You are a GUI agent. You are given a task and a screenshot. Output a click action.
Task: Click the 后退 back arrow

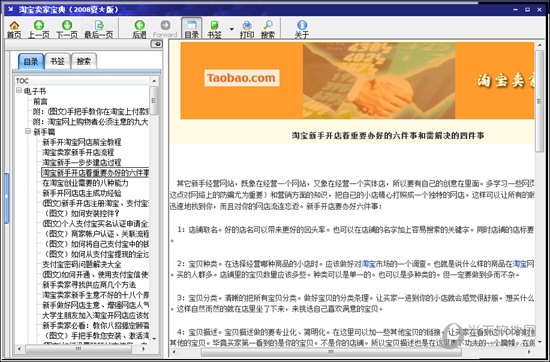[x=139, y=29]
